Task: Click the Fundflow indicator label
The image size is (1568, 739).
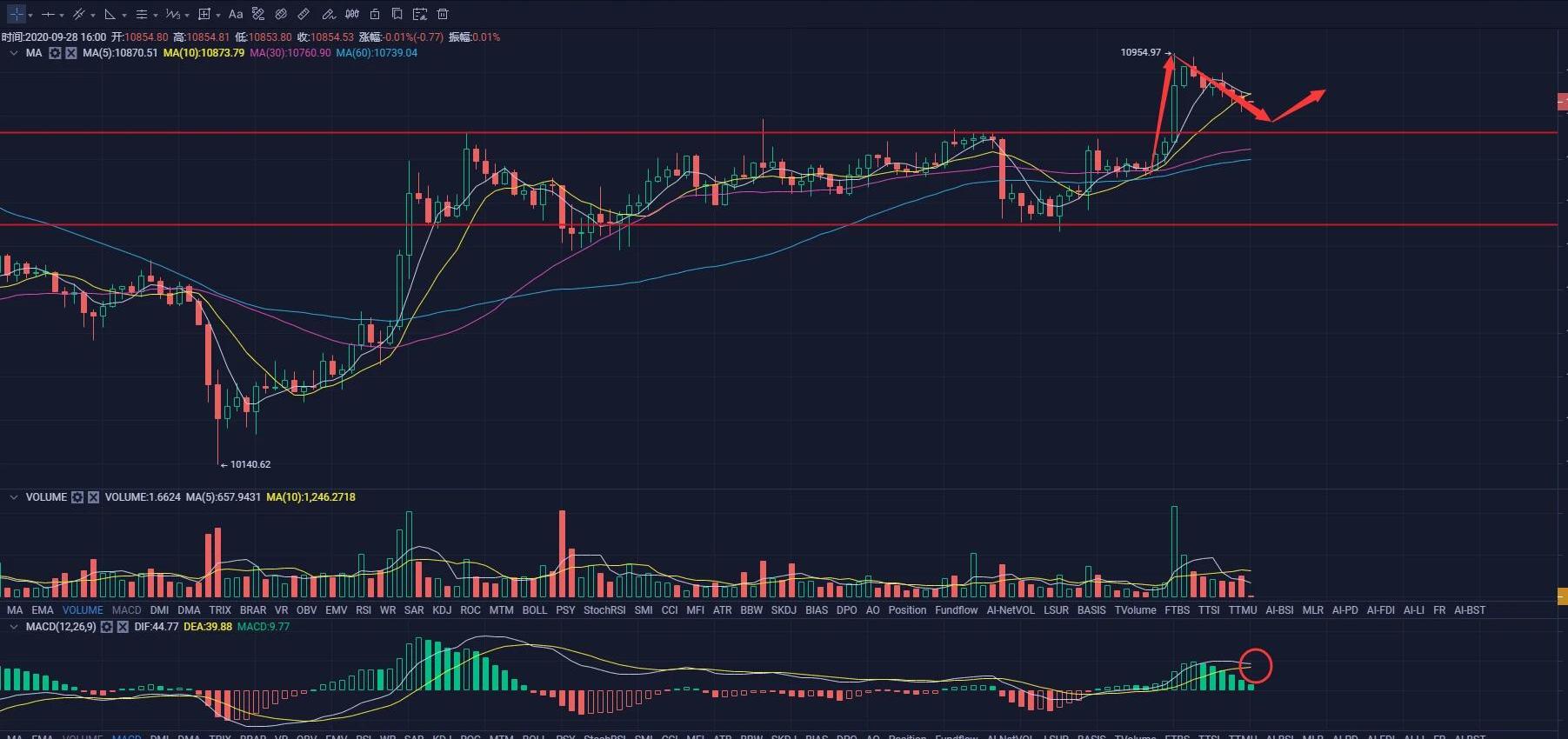Action: pyautogui.click(x=956, y=610)
